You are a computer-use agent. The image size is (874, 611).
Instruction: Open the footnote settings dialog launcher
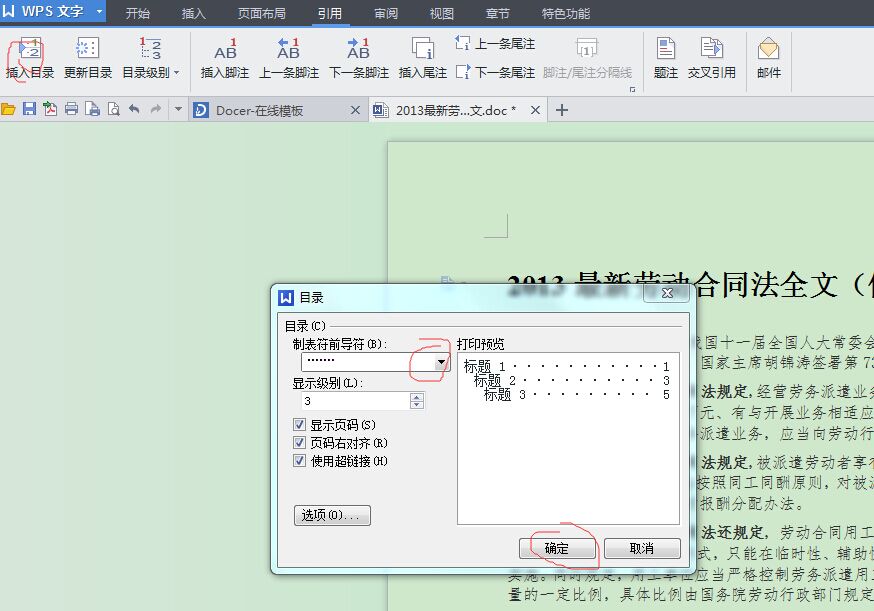tap(632, 89)
